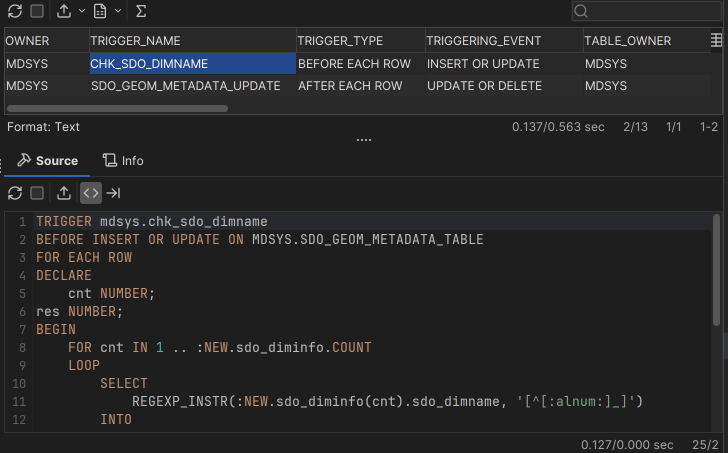
Task: Click the arrow-to-bar icon in source toolbar
Action: (114, 193)
